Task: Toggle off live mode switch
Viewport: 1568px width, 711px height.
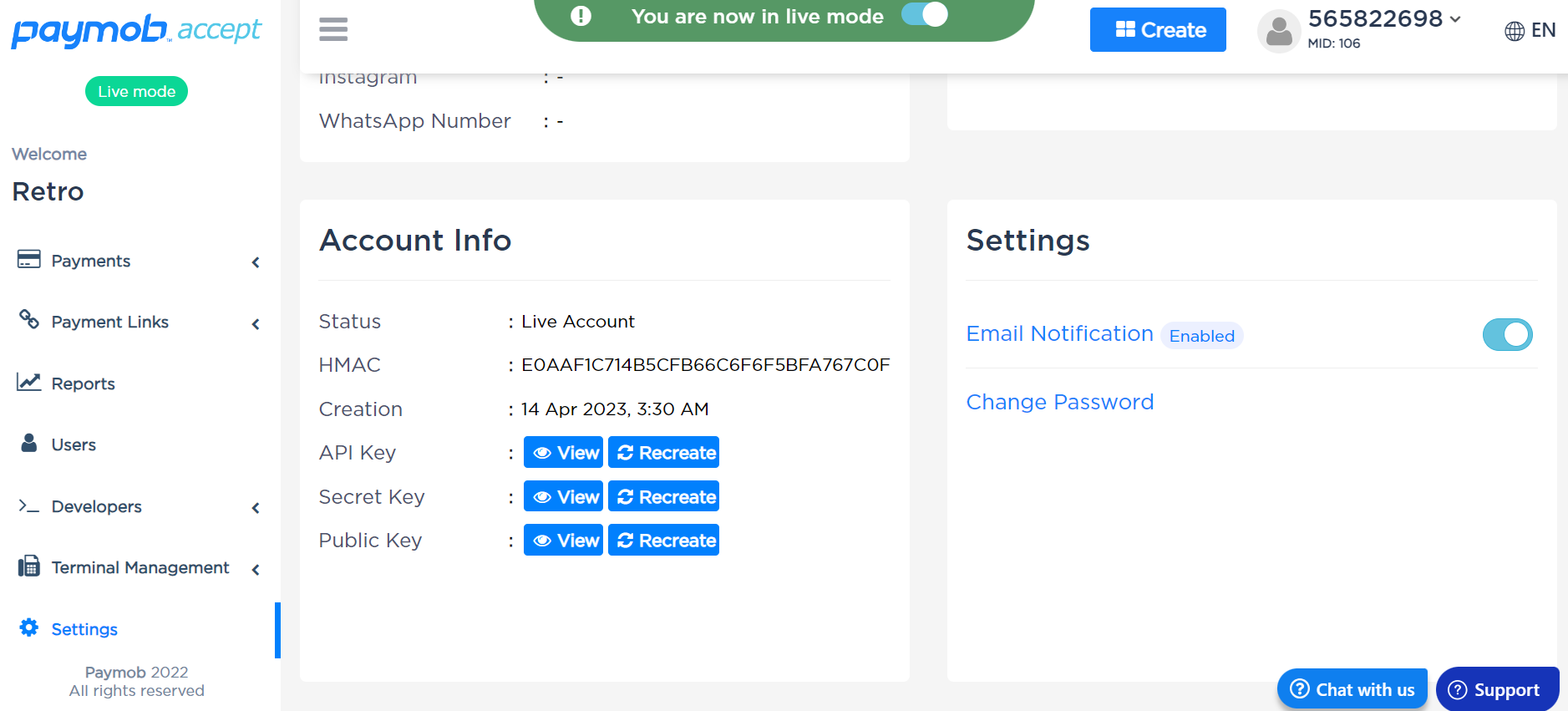Action: tap(925, 15)
